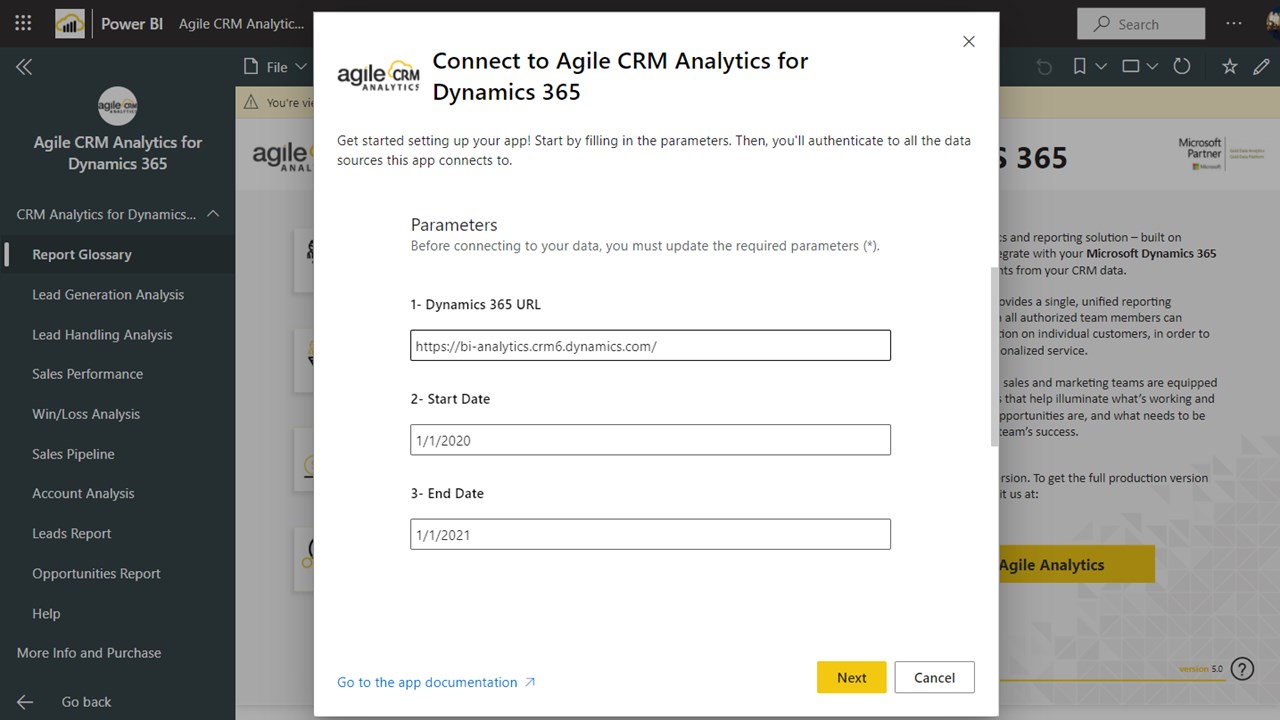Expand the bookmark dropdown chevron
The image size is (1280, 720).
click(x=1101, y=67)
